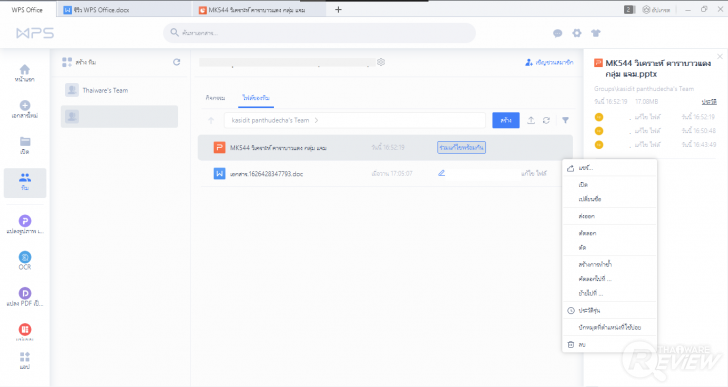Choose Rename from context menu
The width and height of the screenshot is (728, 387).
tap(610, 199)
